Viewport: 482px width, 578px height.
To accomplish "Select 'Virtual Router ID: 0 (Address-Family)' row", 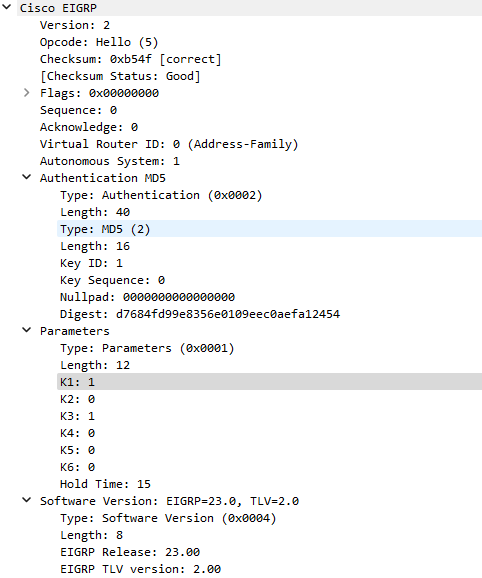I will [x=169, y=144].
